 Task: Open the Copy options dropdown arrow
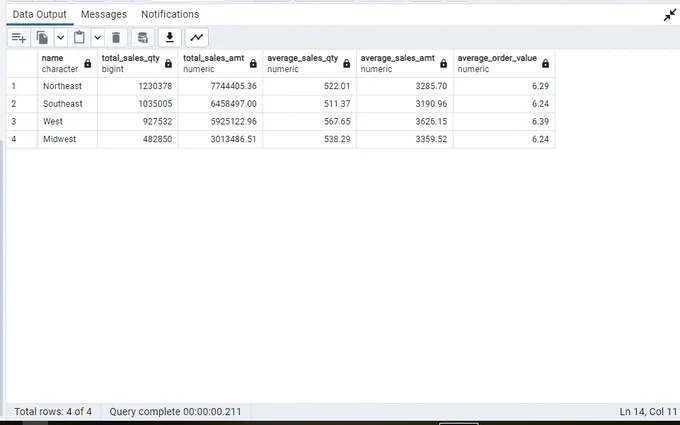click(61, 38)
